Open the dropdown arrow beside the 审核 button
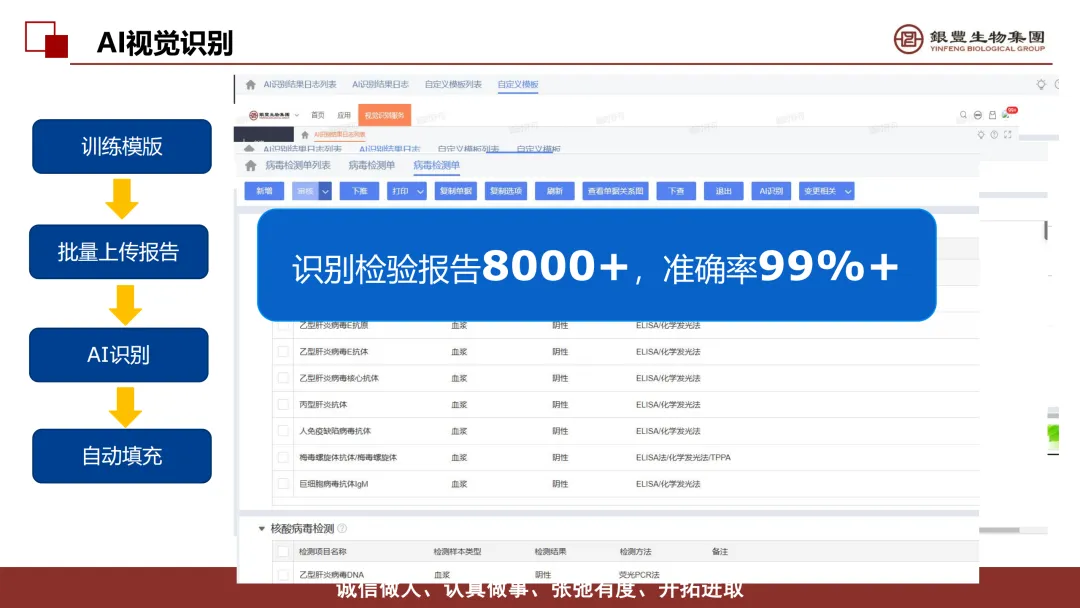Viewport: 1080px width, 608px height. coord(325,191)
